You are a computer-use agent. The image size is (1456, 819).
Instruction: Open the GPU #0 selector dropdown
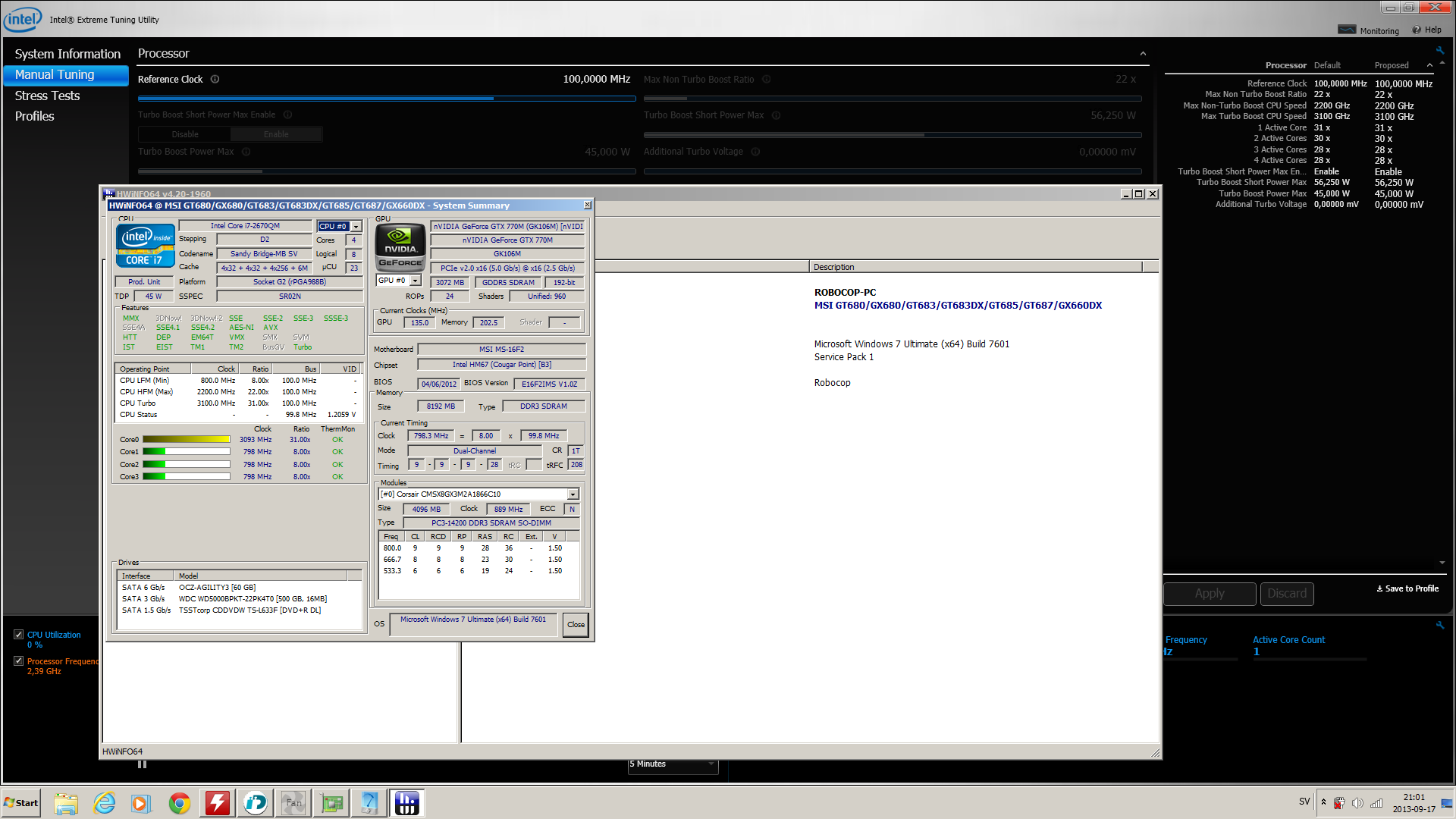point(416,281)
